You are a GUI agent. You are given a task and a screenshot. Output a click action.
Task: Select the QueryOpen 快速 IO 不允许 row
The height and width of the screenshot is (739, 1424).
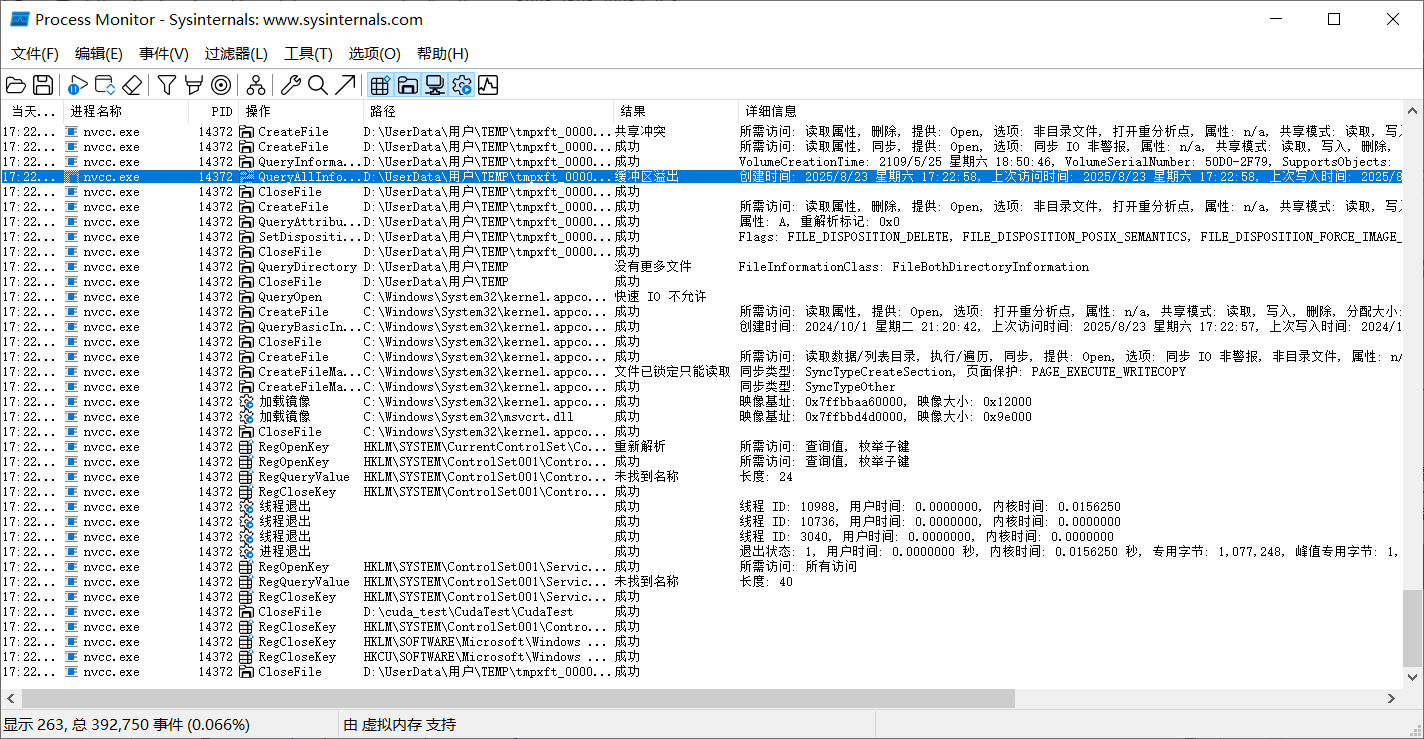(x=701, y=297)
